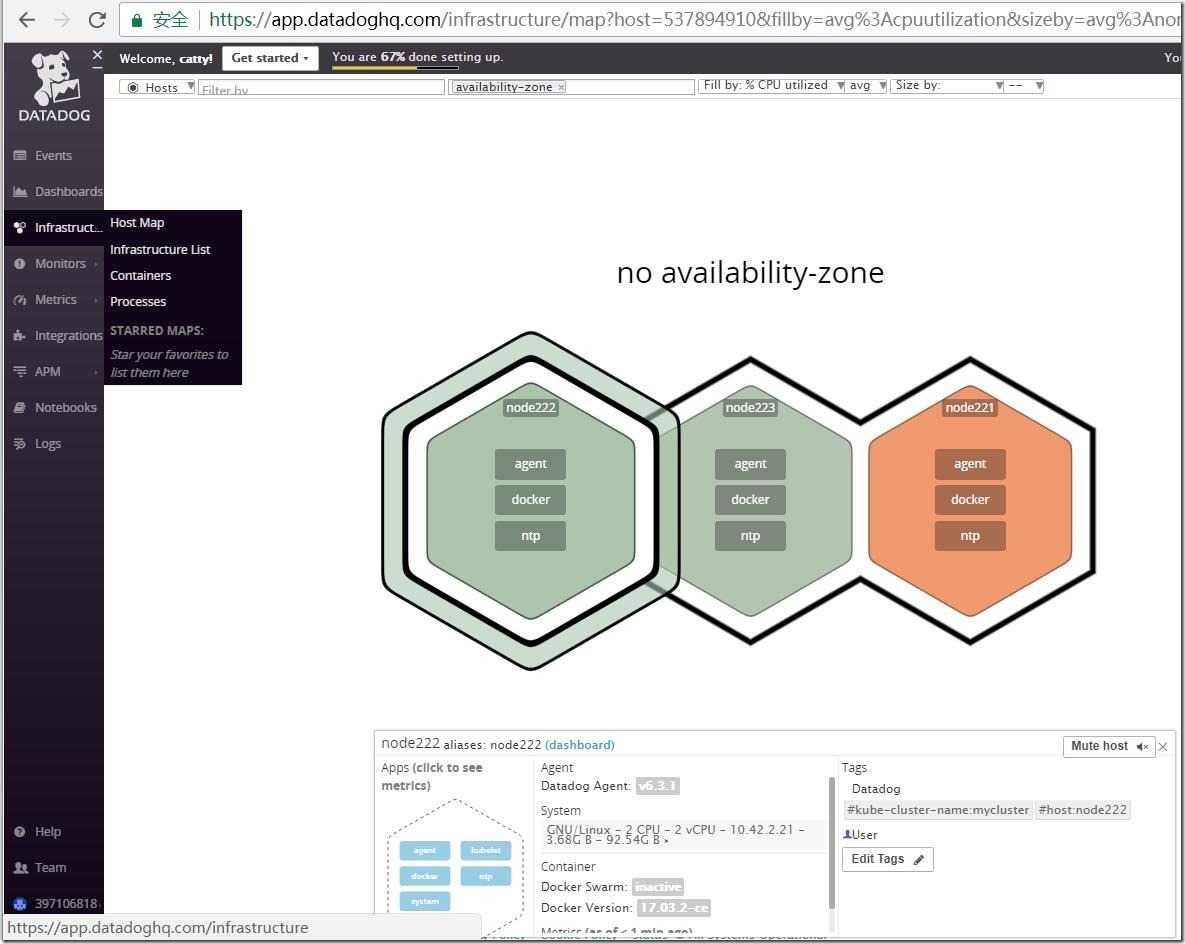Click the Infrastructure sidebar icon
The height and width of the screenshot is (944, 1185).
20,227
